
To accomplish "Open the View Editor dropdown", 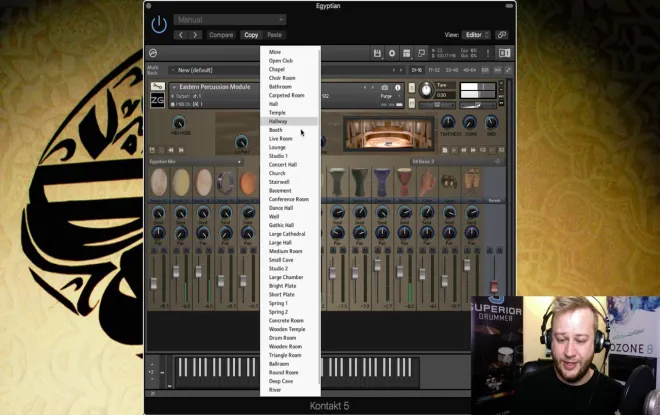I will click(476, 35).
